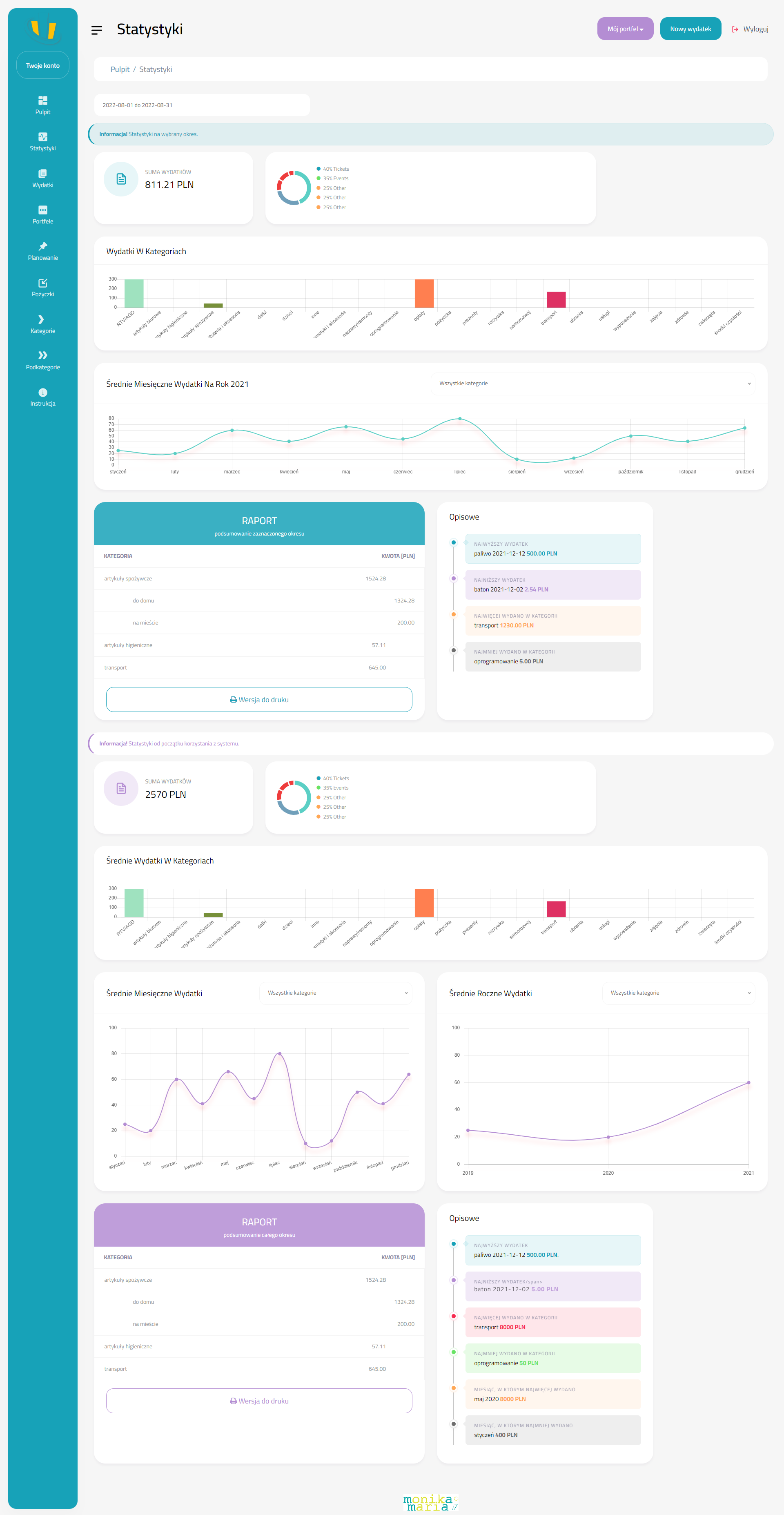Image resolution: width=784 pixels, height=1515 pixels.
Task: Click the Portfele wallets icon in sidebar
Action: (42, 210)
